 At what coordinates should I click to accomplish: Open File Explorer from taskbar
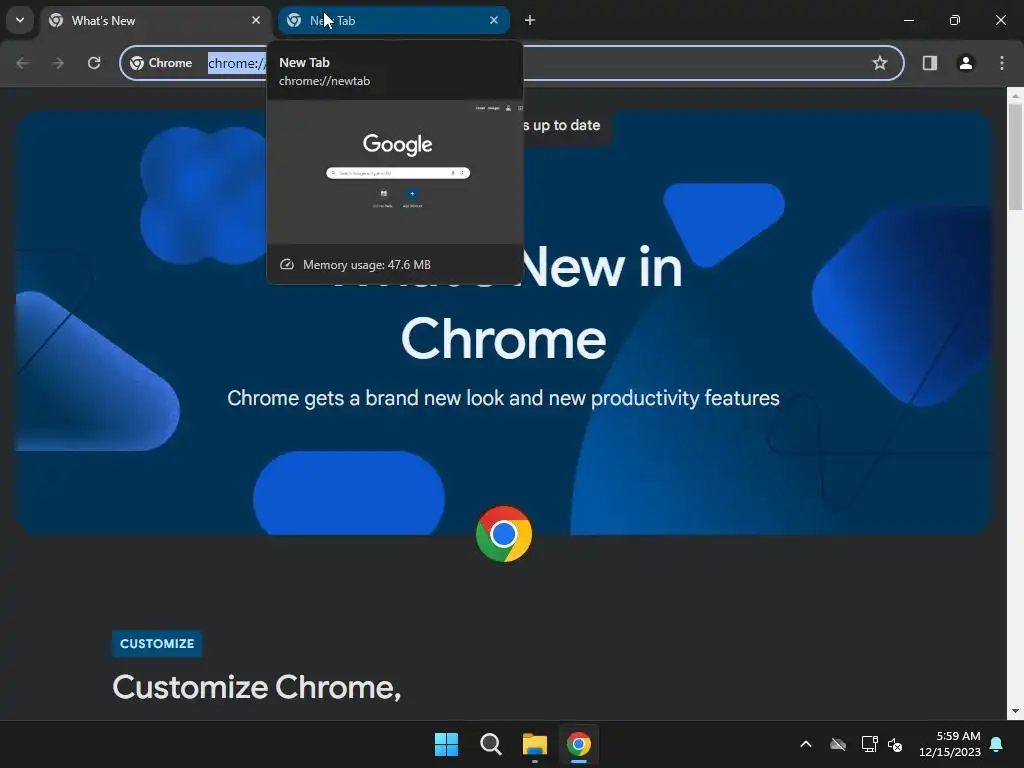[535, 744]
